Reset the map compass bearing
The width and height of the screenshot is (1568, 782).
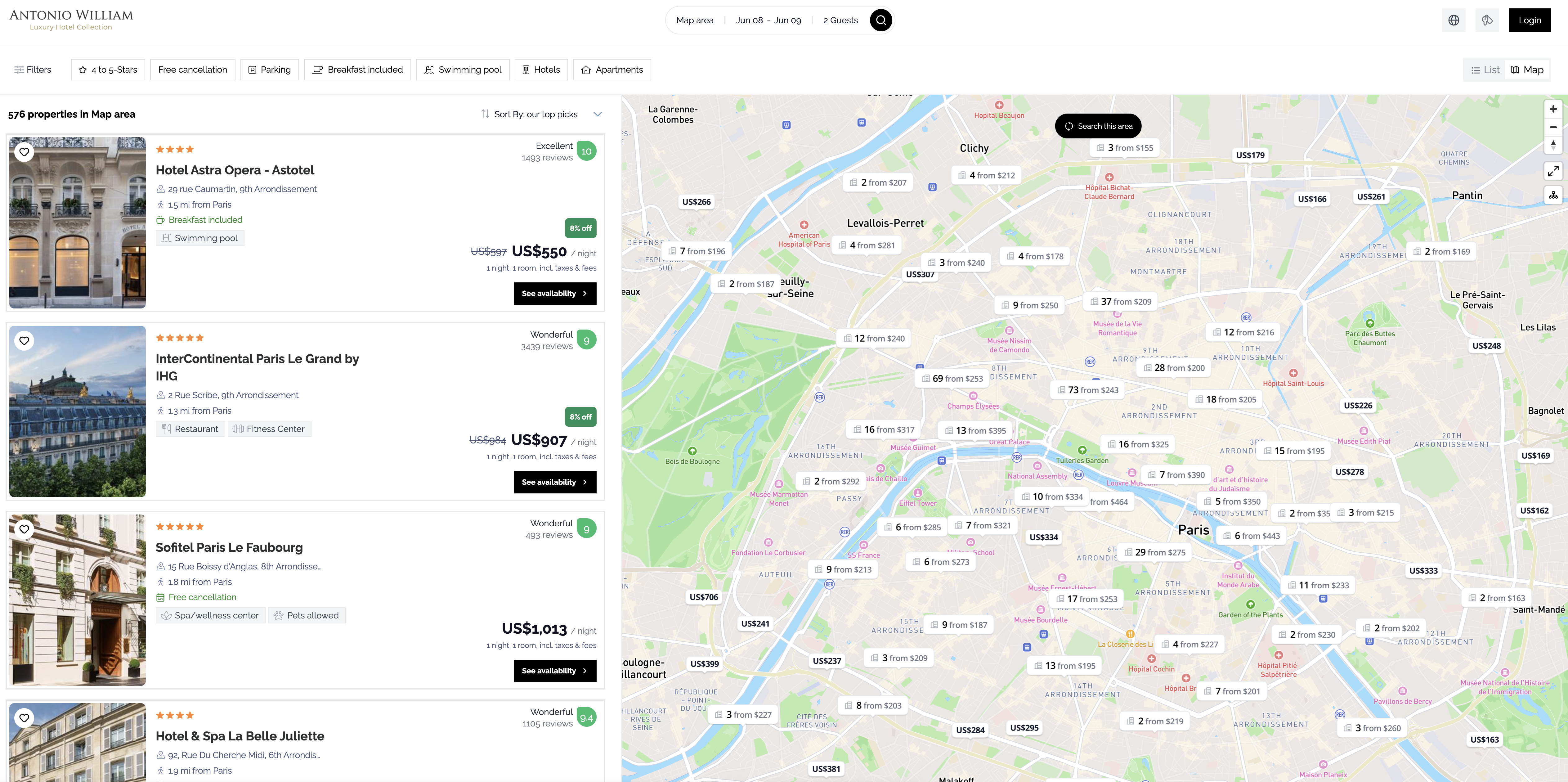pyautogui.click(x=1553, y=145)
